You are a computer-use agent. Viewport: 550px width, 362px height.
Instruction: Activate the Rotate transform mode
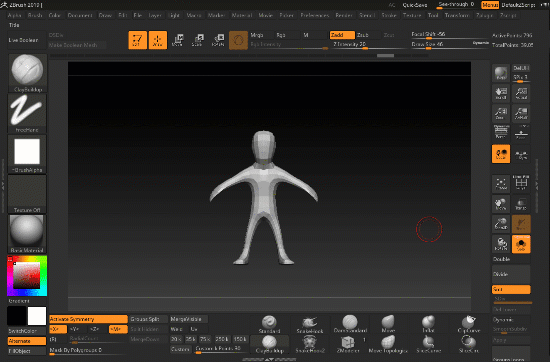click(218, 40)
